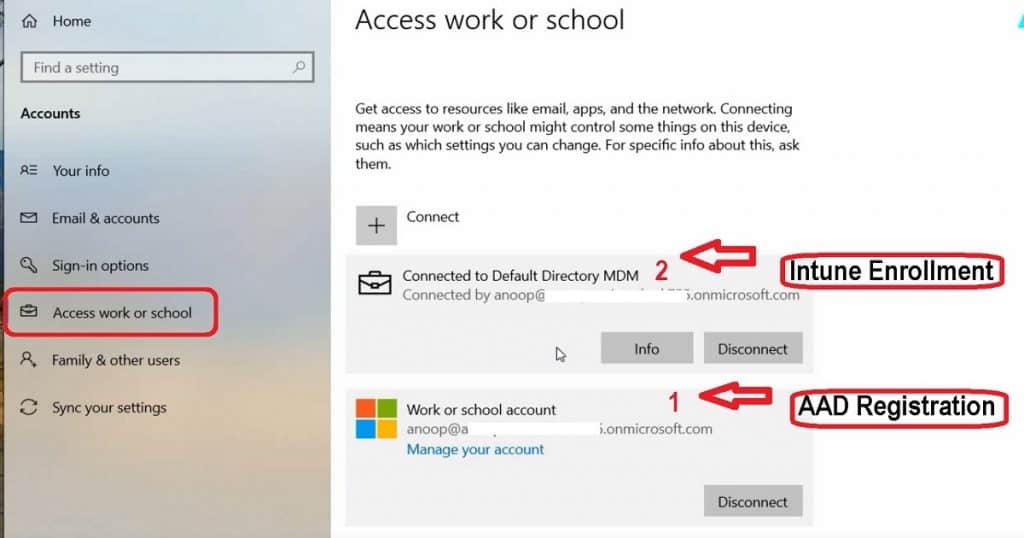Open the Your info page
The width and height of the screenshot is (1024, 538).
[81, 170]
